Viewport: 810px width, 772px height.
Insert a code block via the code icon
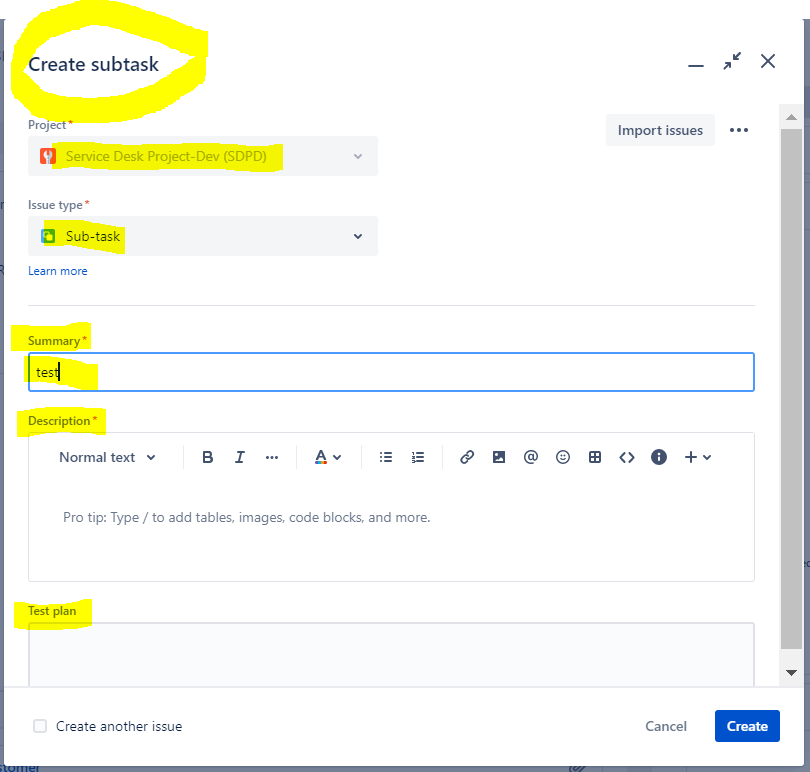point(627,457)
